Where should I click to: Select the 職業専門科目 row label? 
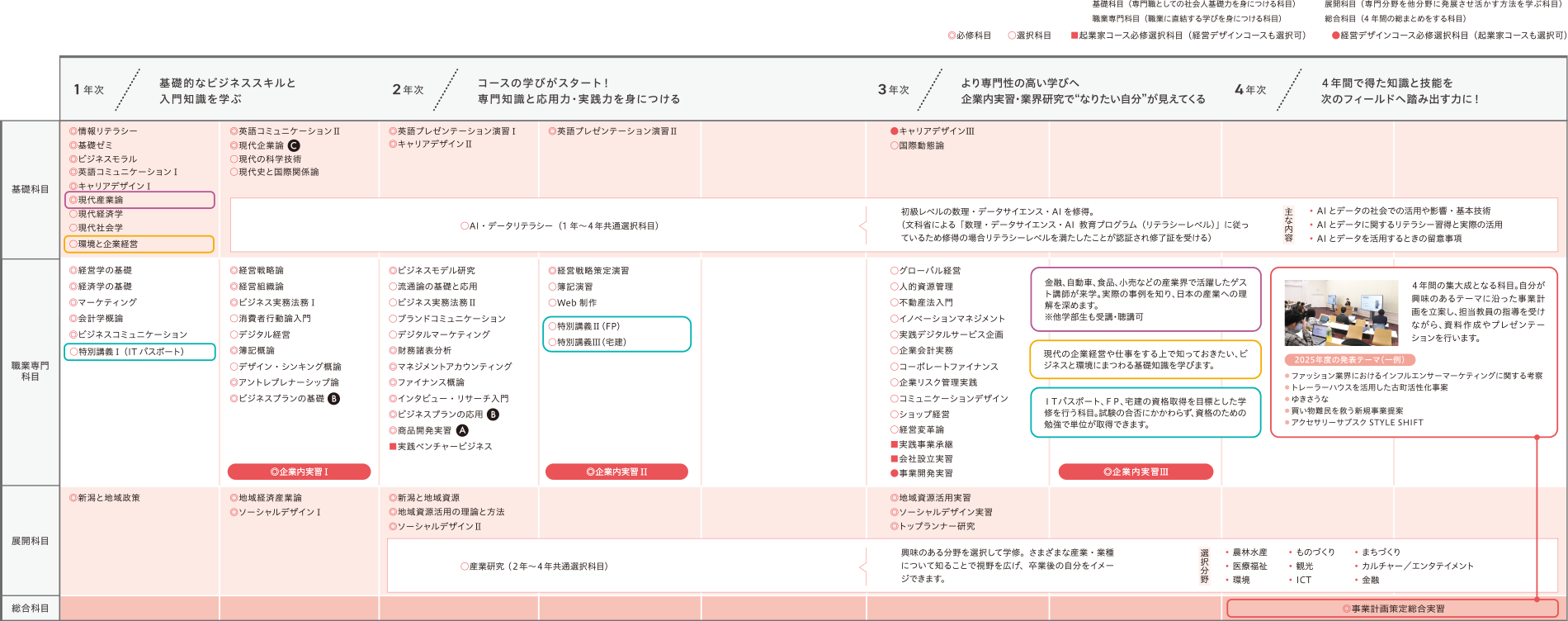click(30, 371)
